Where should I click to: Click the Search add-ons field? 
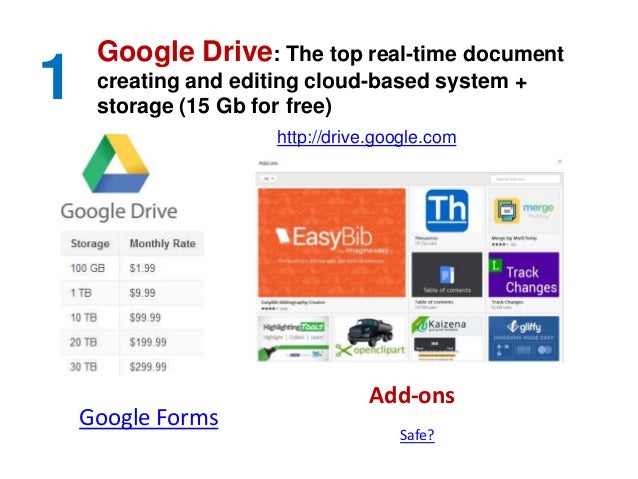pos(525,179)
